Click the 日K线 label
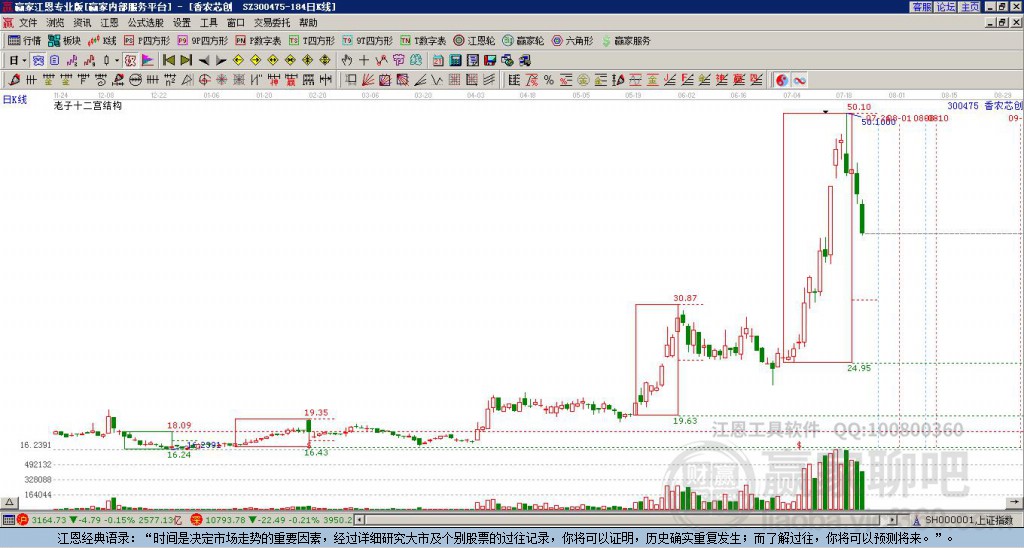The height and width of the screenshot is (548, 1024). (15, 100)
